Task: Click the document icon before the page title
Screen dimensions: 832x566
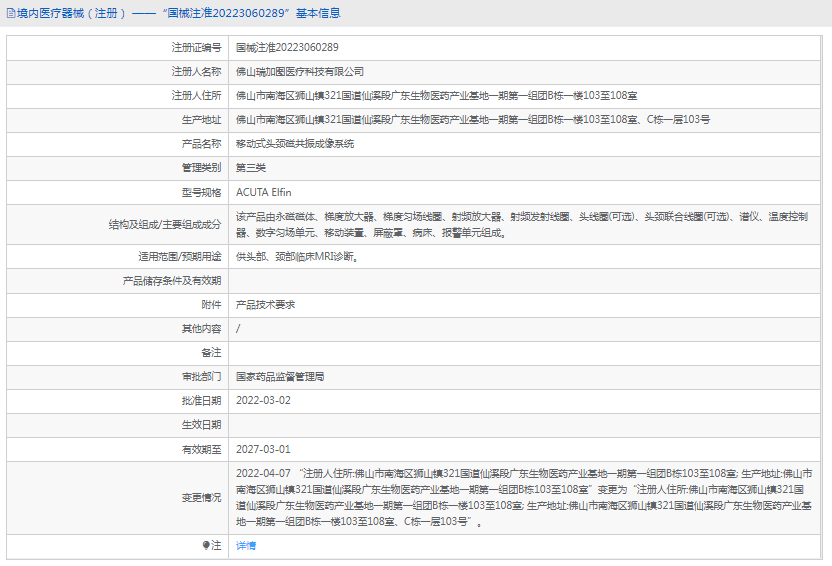Action: point(11,13)
